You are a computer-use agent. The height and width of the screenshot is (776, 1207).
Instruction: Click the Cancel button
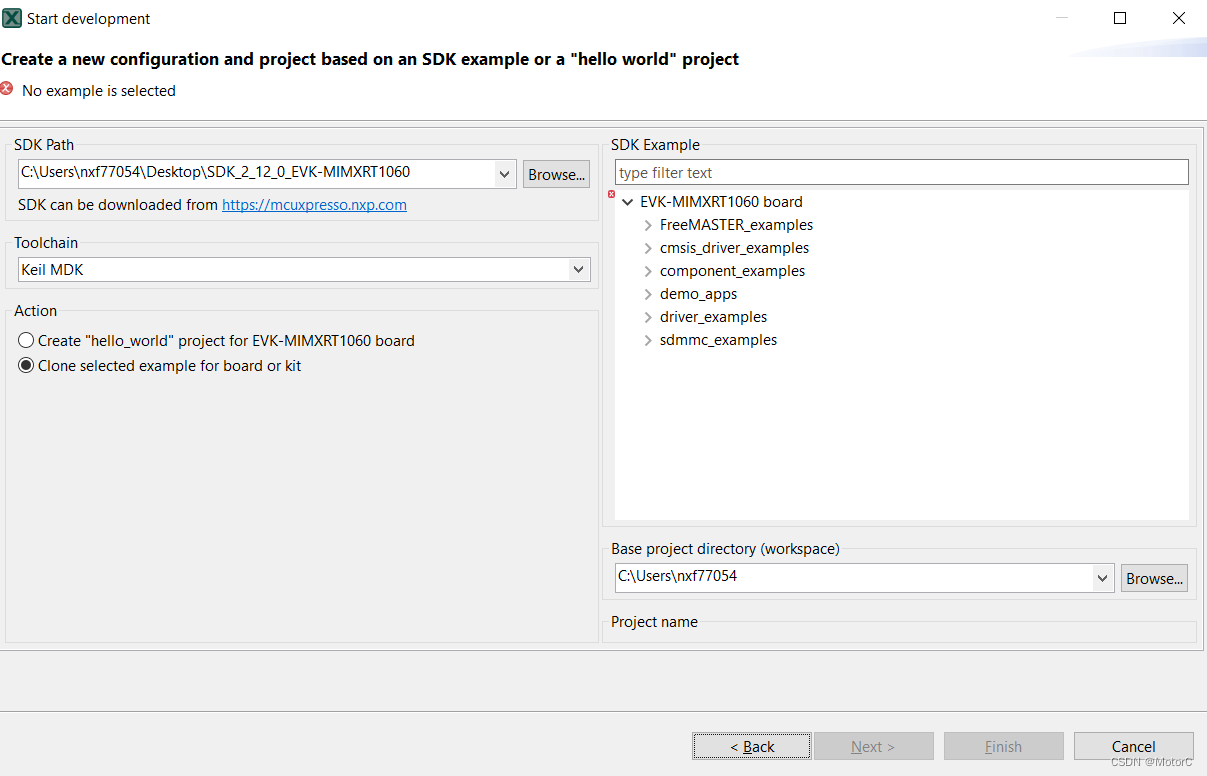(x=1134, y=746)
